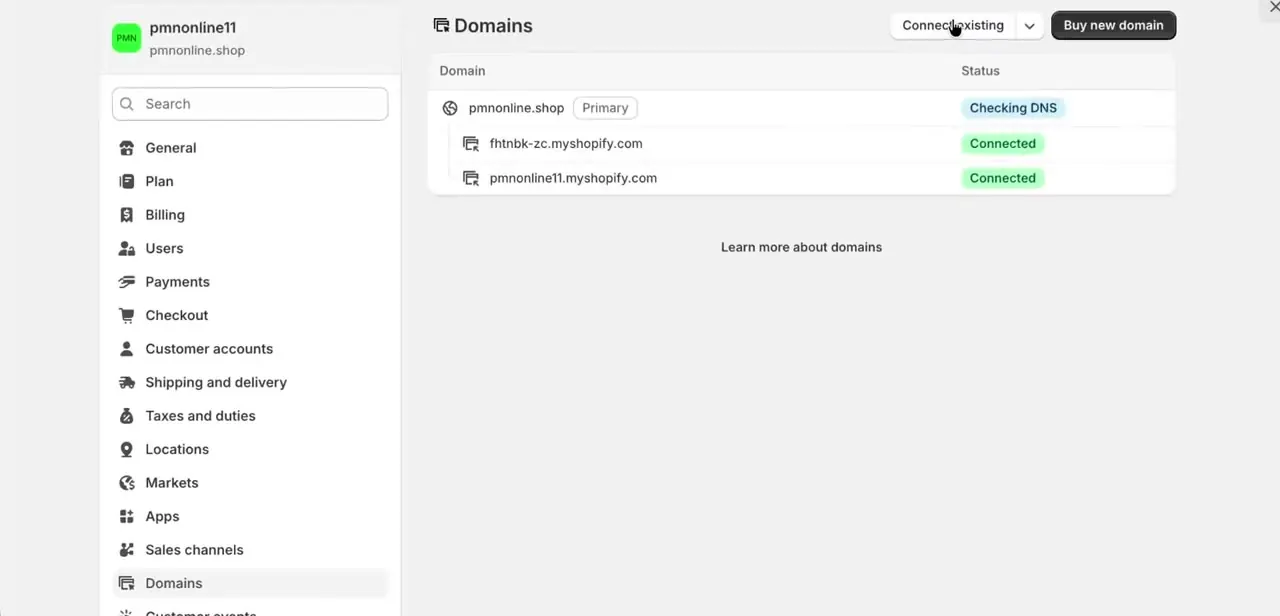Click the Sales channels icon

coord(127,550)
